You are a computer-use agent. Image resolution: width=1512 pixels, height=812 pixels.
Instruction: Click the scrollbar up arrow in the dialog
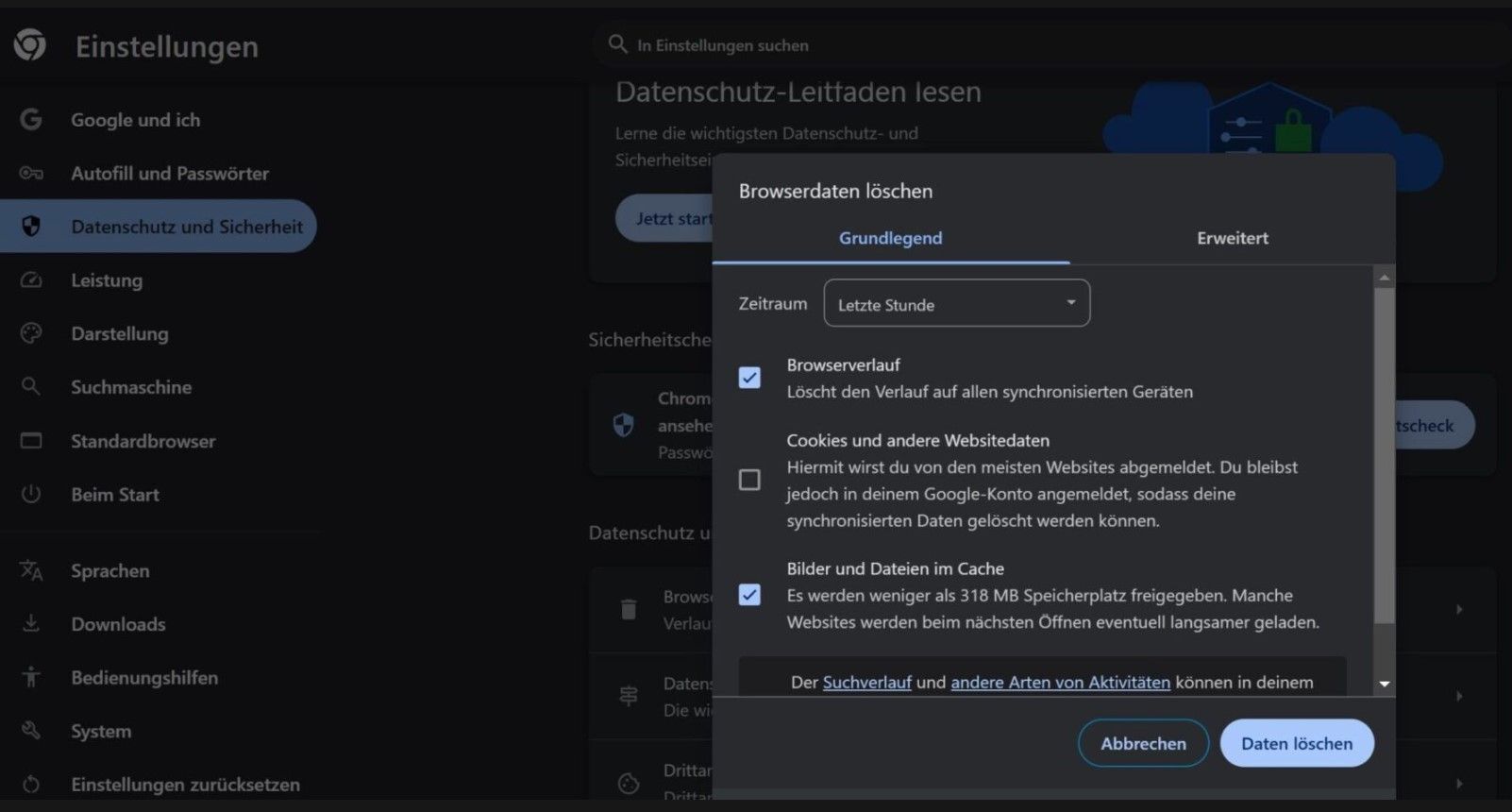[x=1385, y=278]
